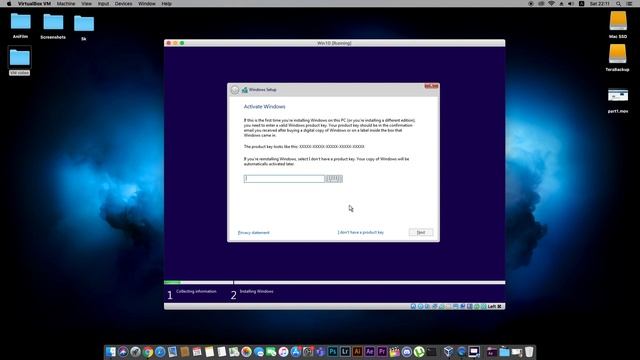Open the Window menu
640x360 pixels.
click(147, 4)
